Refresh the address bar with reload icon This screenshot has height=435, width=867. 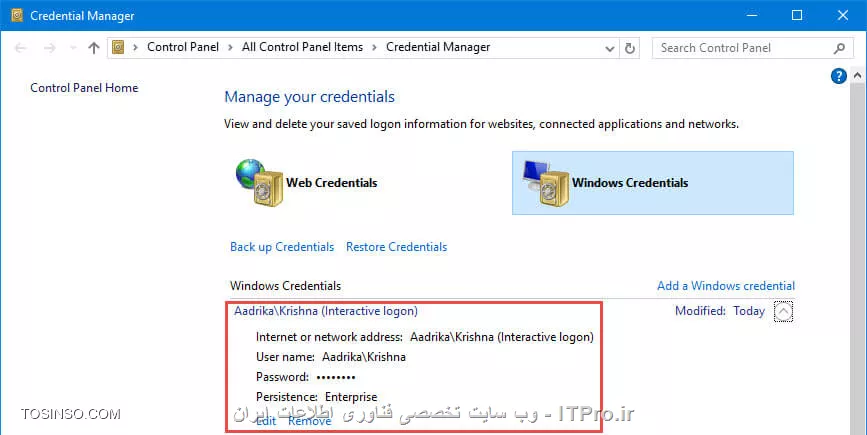pyautogui.click(x=629, y=48)
